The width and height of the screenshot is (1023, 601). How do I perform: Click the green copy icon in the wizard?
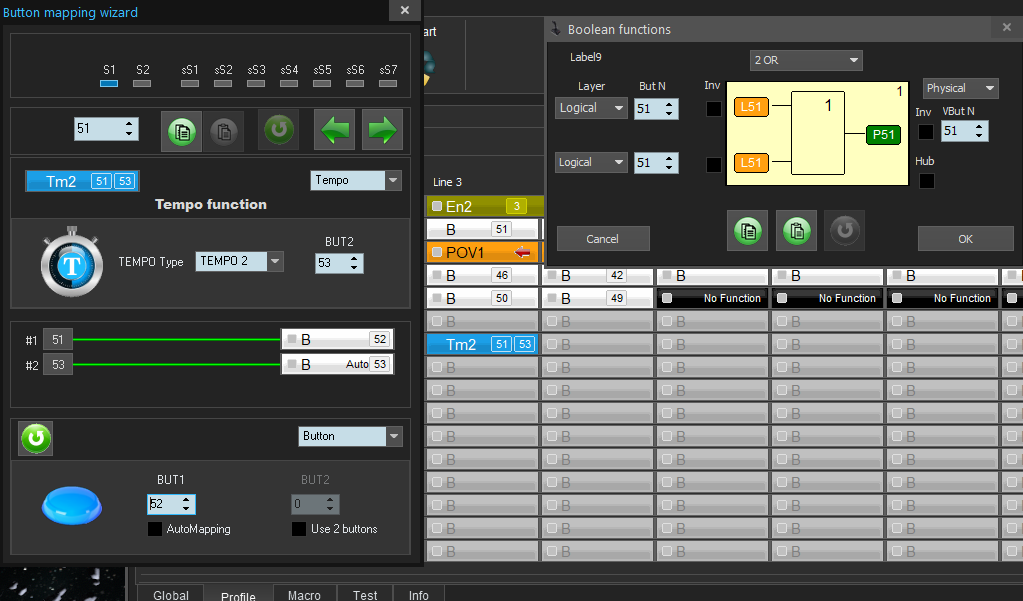181,131
